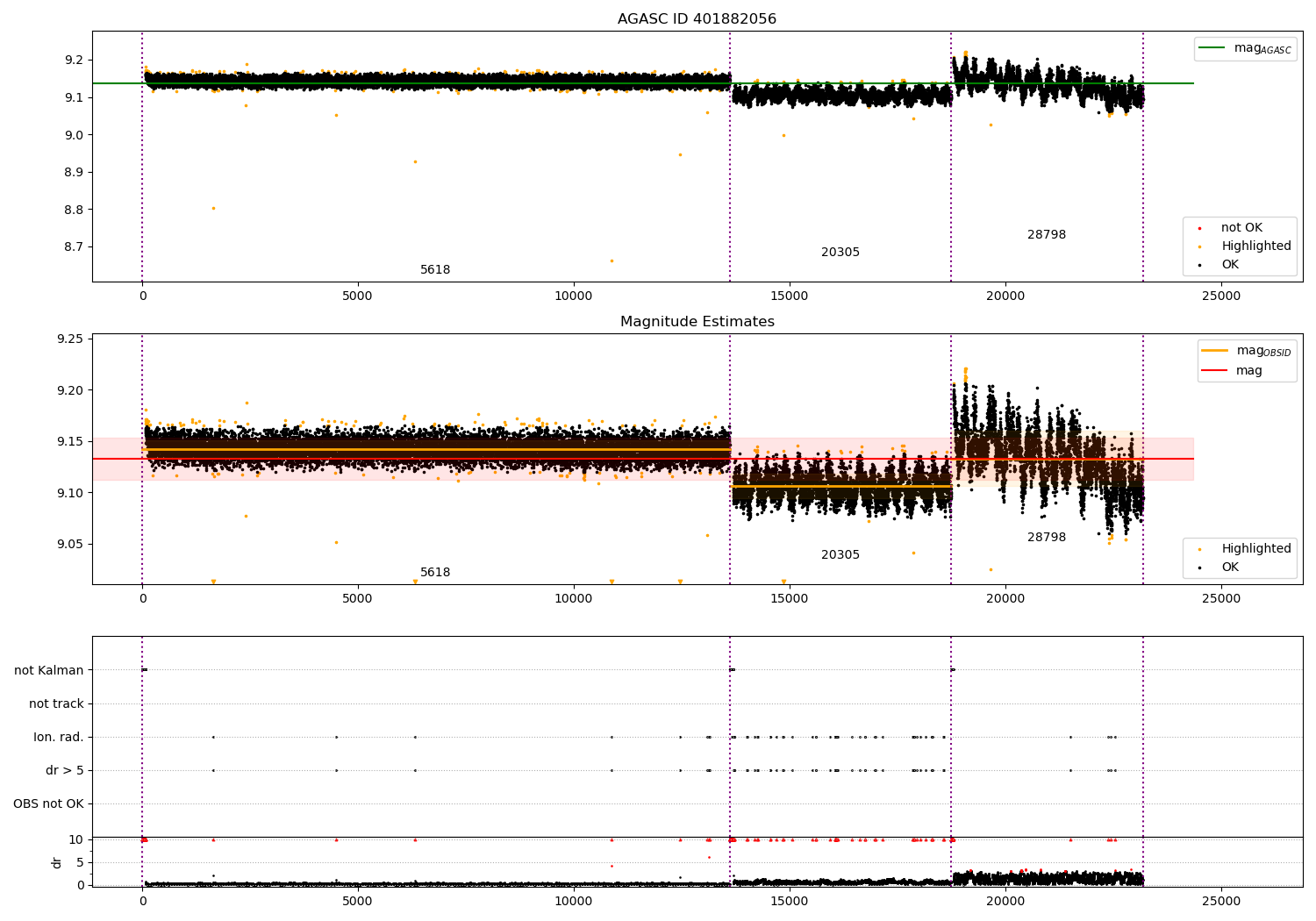Screen dimensions: 1316x921
Task: Click the rotated 'dr' y-axis label
Action: (x=57, y=863)
